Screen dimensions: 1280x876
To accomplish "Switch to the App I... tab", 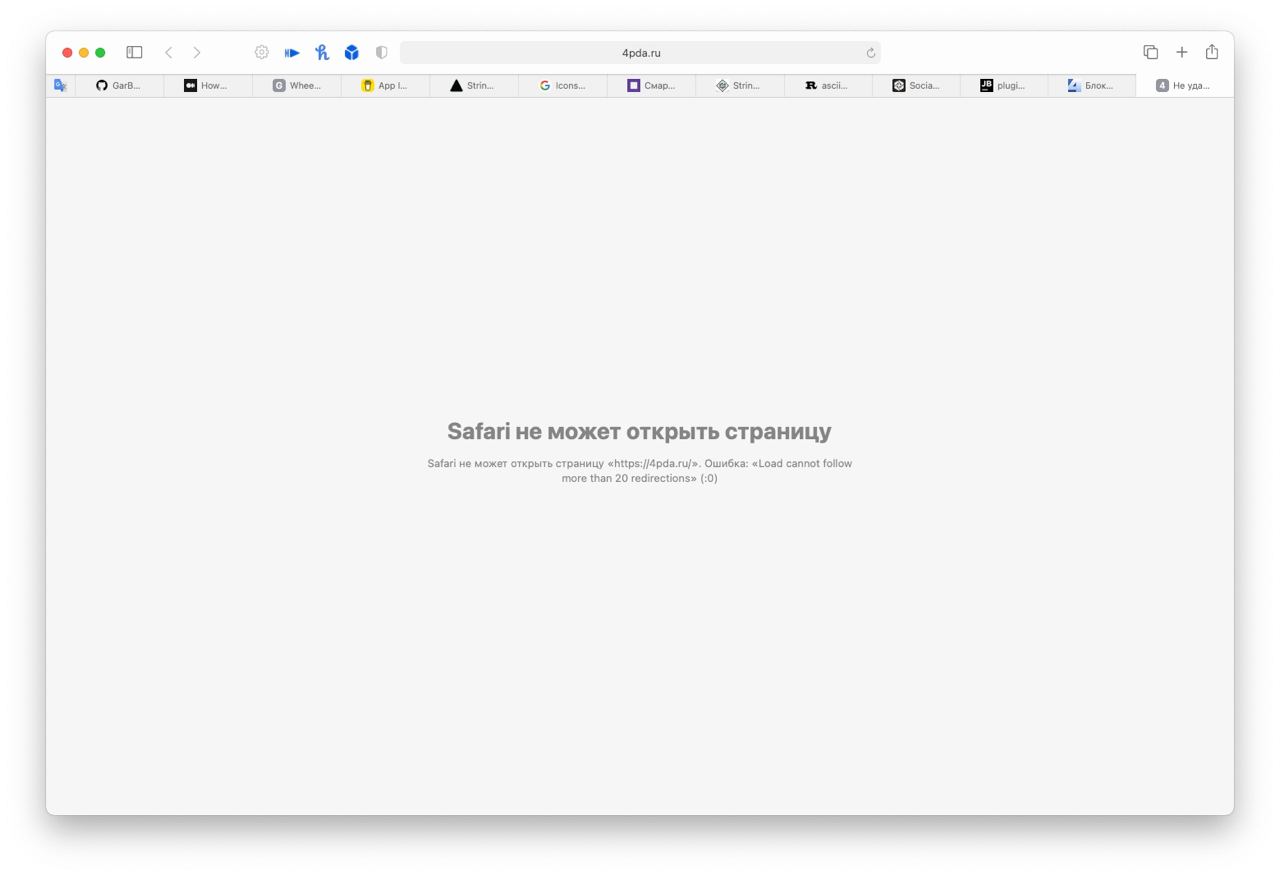I will tap(385, 86).
